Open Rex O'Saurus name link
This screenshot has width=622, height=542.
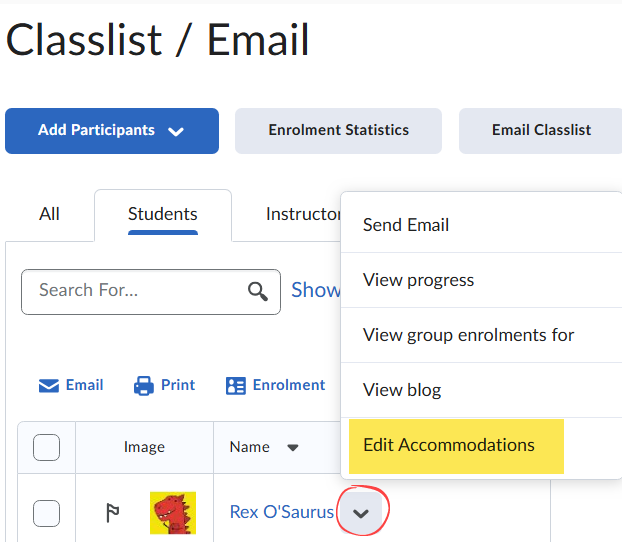coord(281,512)
